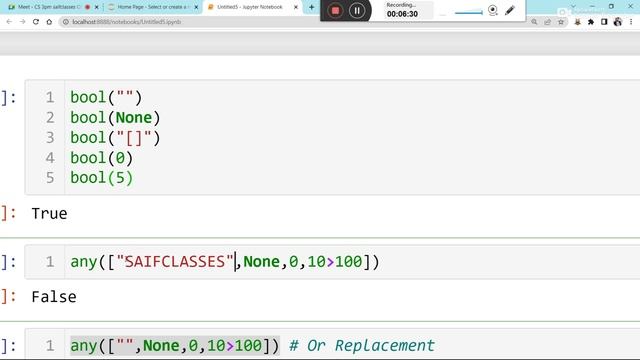Share this page from the address bar
This screenshot has height=360, width=640.
[x=547, y=22]
